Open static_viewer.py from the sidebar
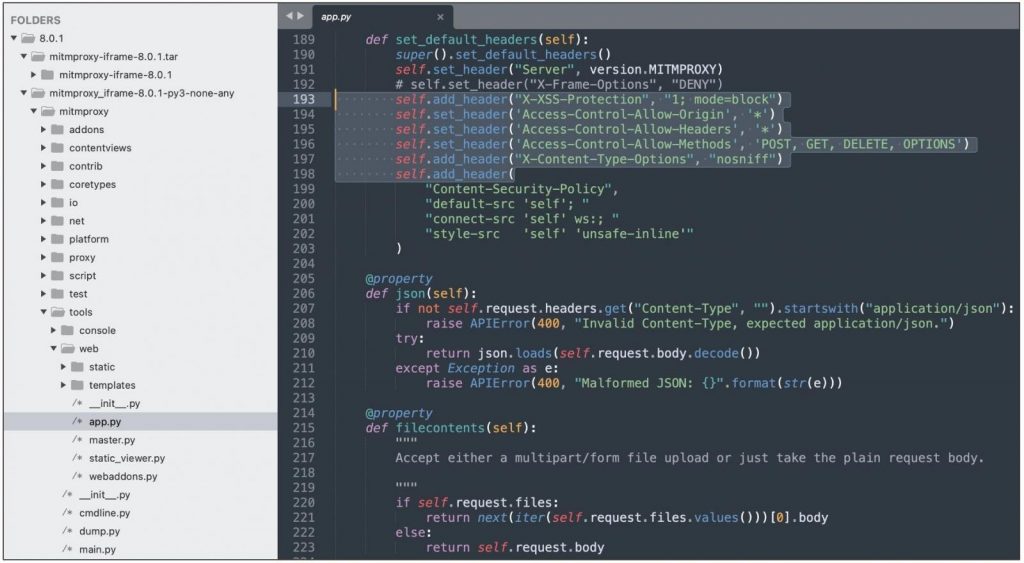The image size is (1024, 563). [x=126, y=458]
